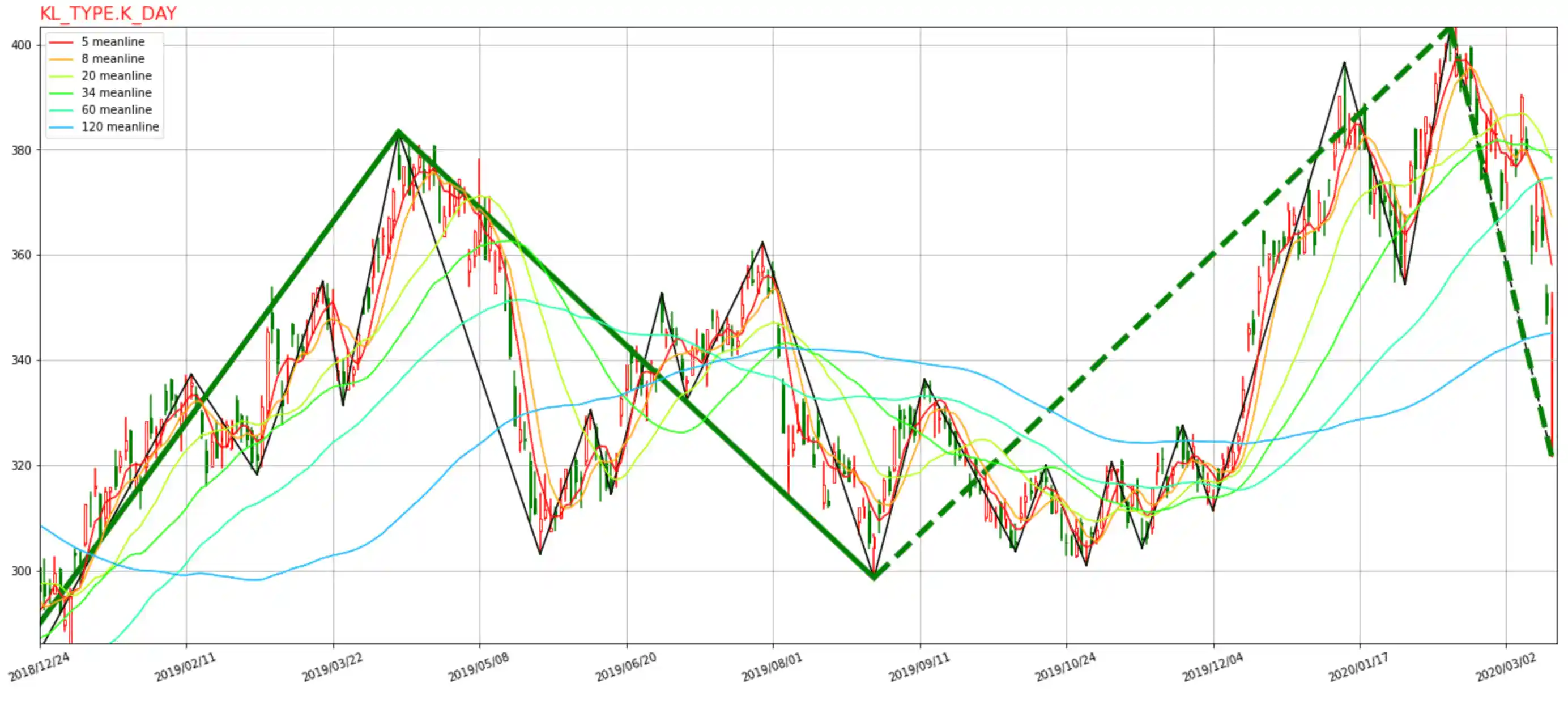Click the 20 meanline legend entry
The width and height of the screenshot is (1568, 721).
pyautogui.click(x=116, y=75)
